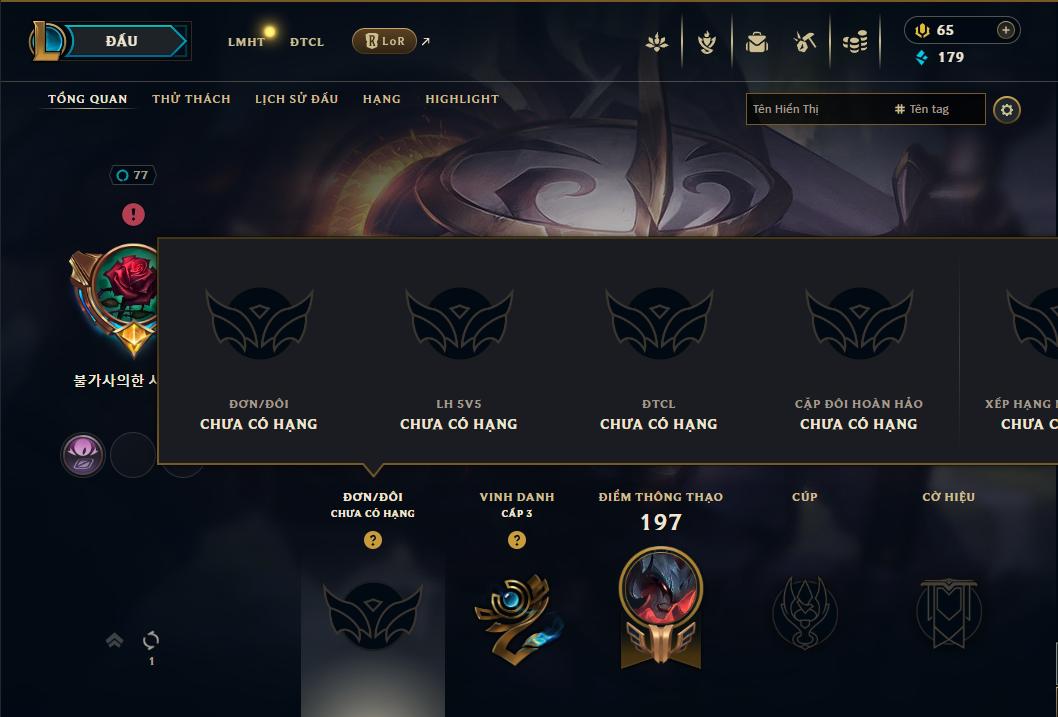Open the Collection backpack icon

point(756,42)
